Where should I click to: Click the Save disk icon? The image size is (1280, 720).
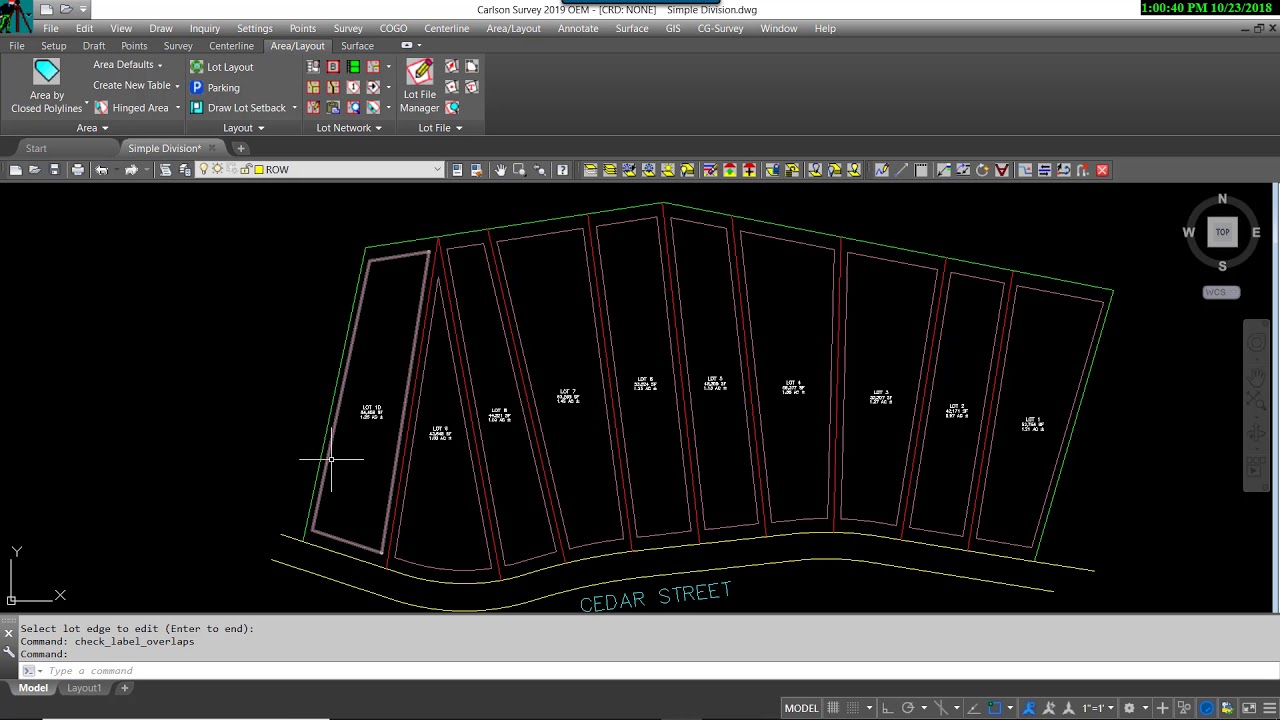click(54, 170)
